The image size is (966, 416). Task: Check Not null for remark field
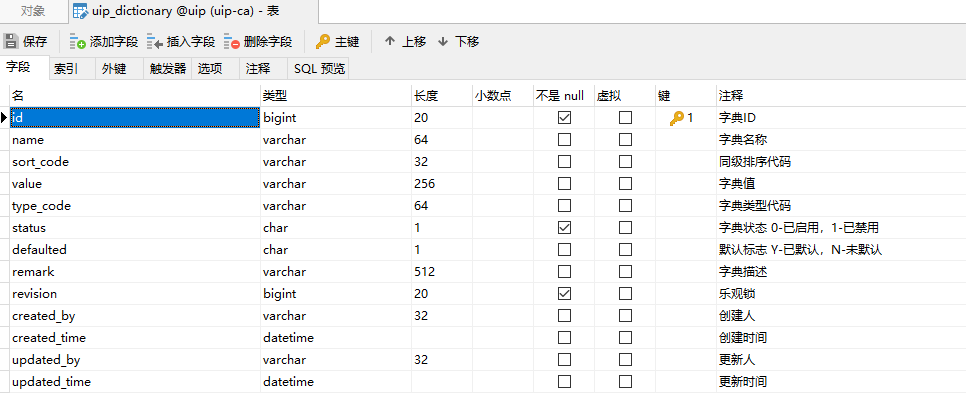coord(564,272)
